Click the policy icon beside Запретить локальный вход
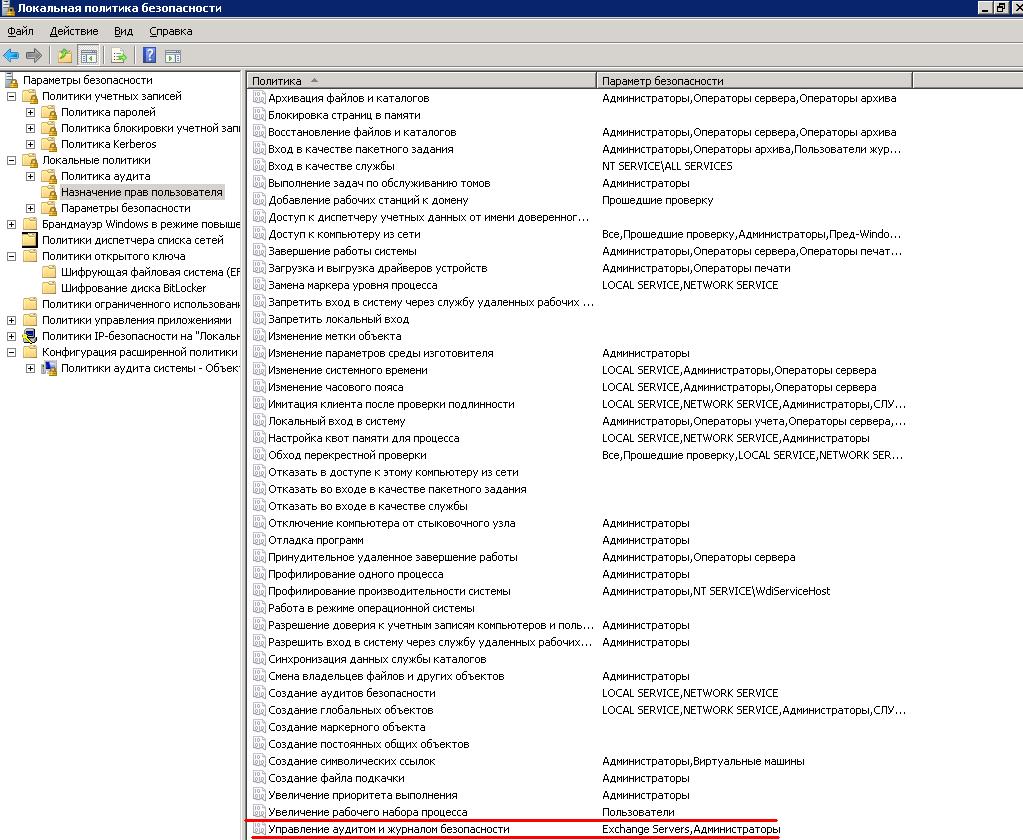Viewport: 1023px width, 840px height. (x=259, y=319)
